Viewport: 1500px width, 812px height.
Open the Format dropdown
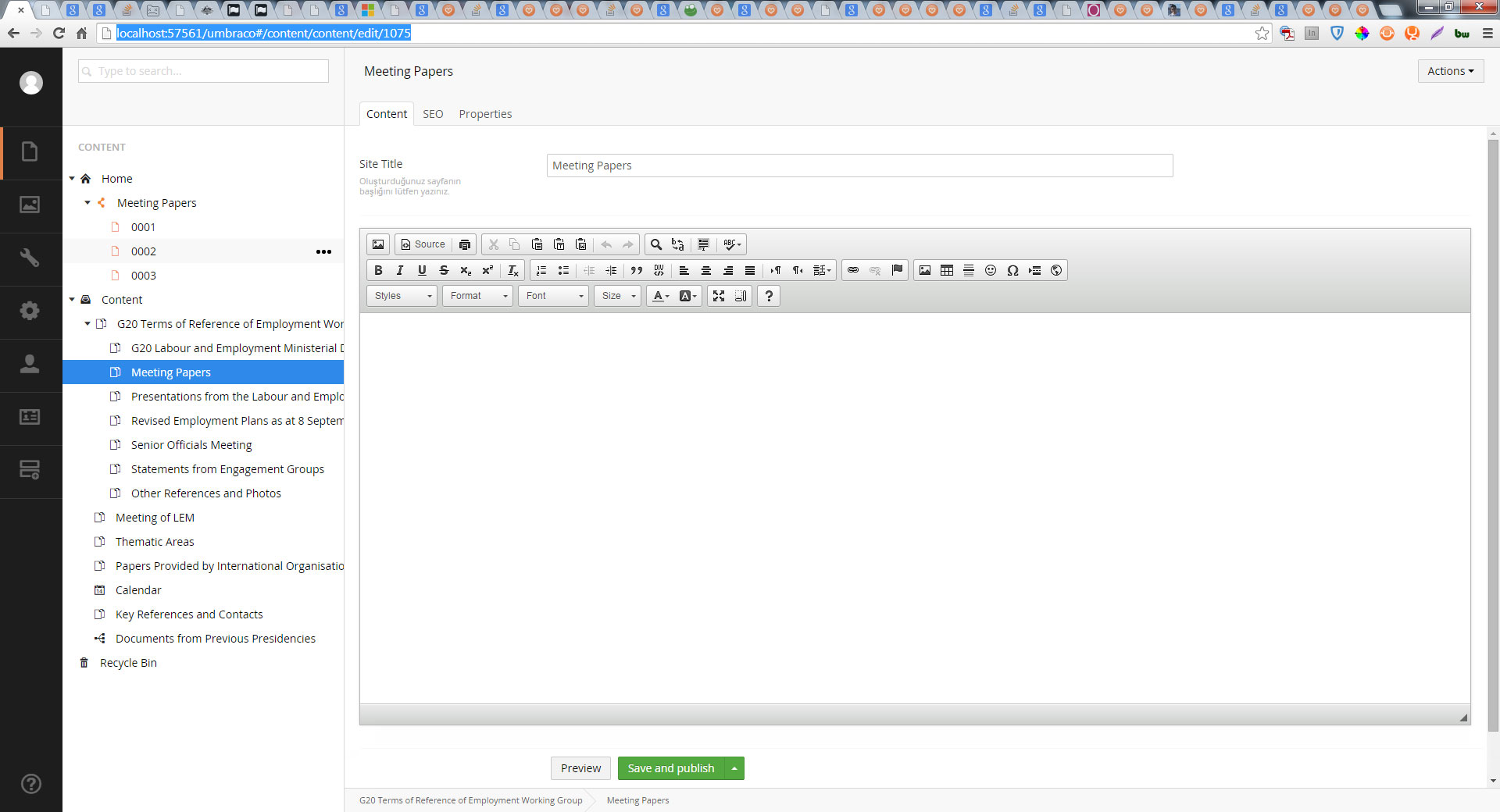click(x=477, y=296)
